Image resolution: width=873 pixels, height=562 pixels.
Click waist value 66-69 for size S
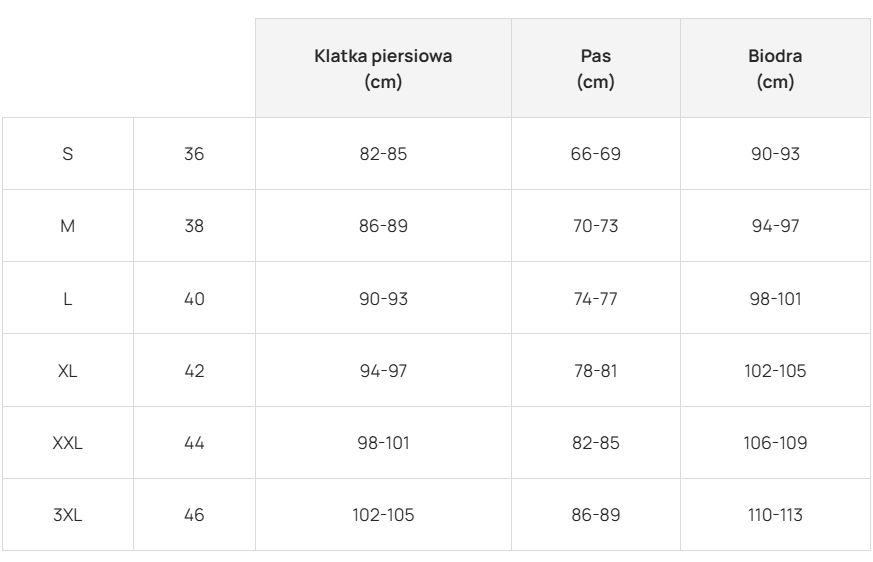tap(596, 154)
